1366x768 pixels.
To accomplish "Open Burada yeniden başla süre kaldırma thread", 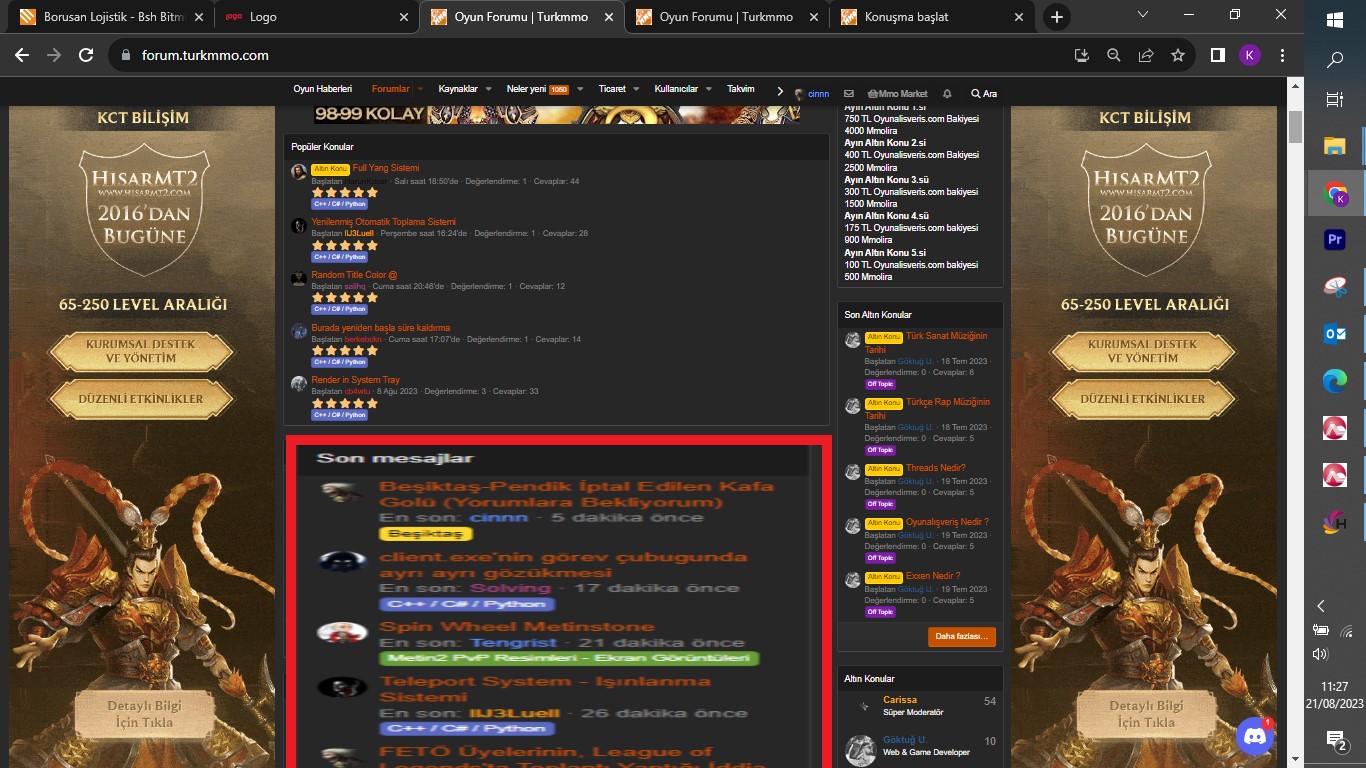I will click(380, 328).
